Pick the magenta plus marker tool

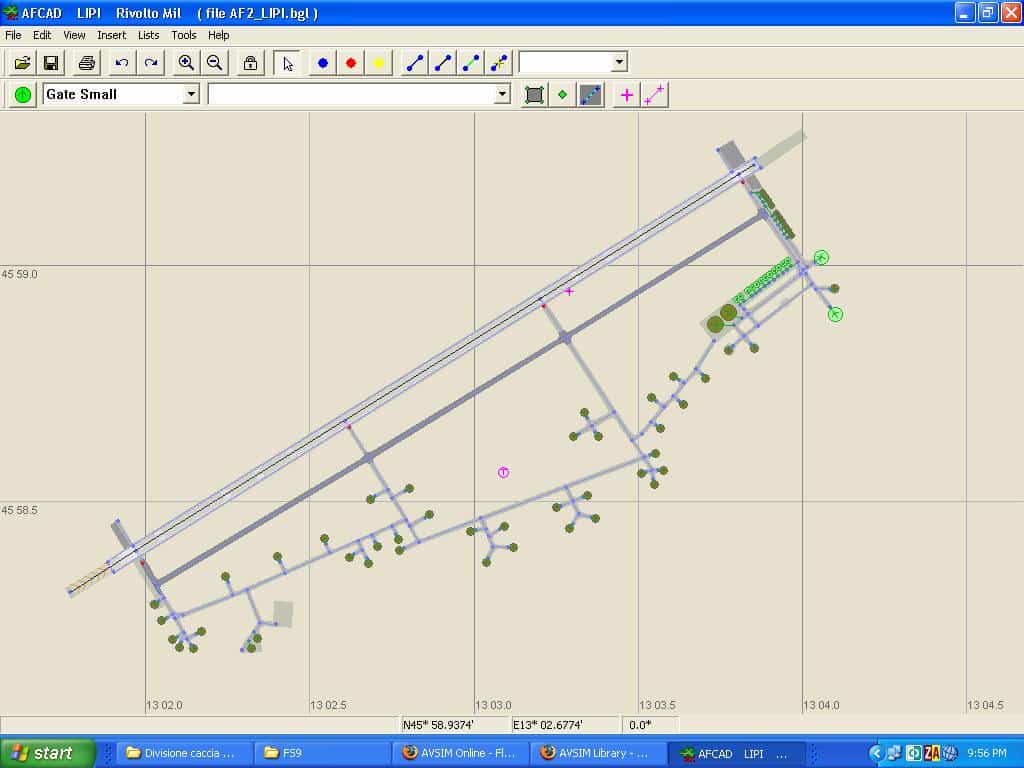click(x=627, y=95)
